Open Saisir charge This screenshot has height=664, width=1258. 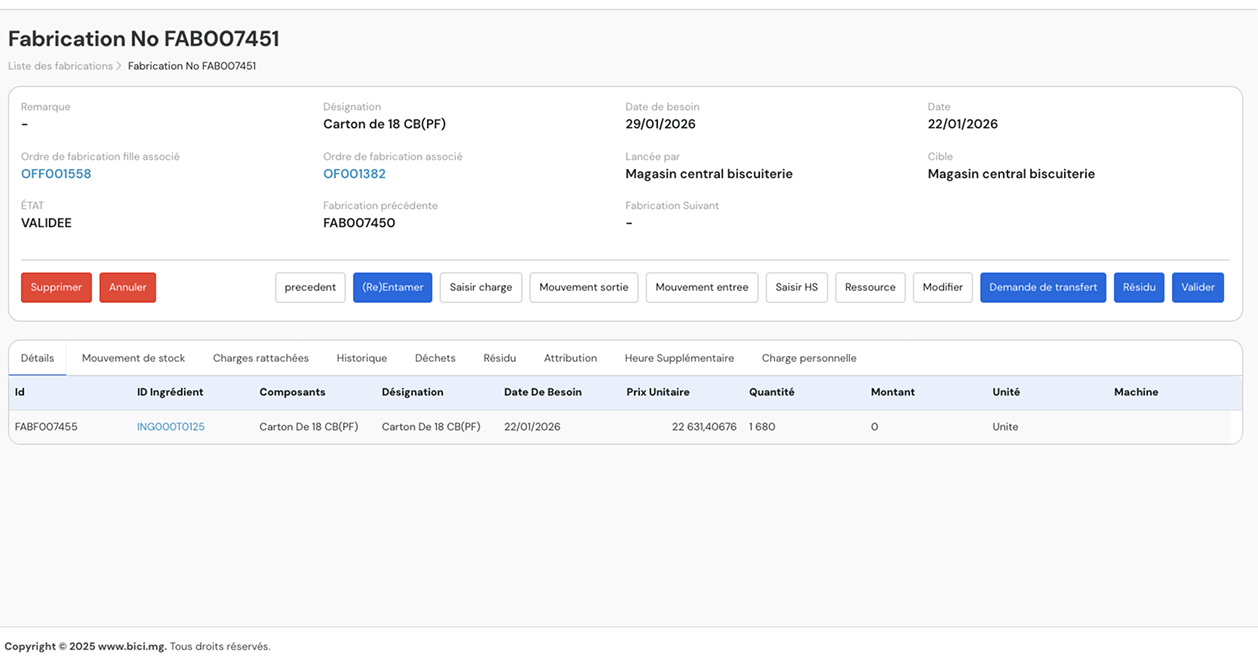pyautogui.click(x=481, y=287)
